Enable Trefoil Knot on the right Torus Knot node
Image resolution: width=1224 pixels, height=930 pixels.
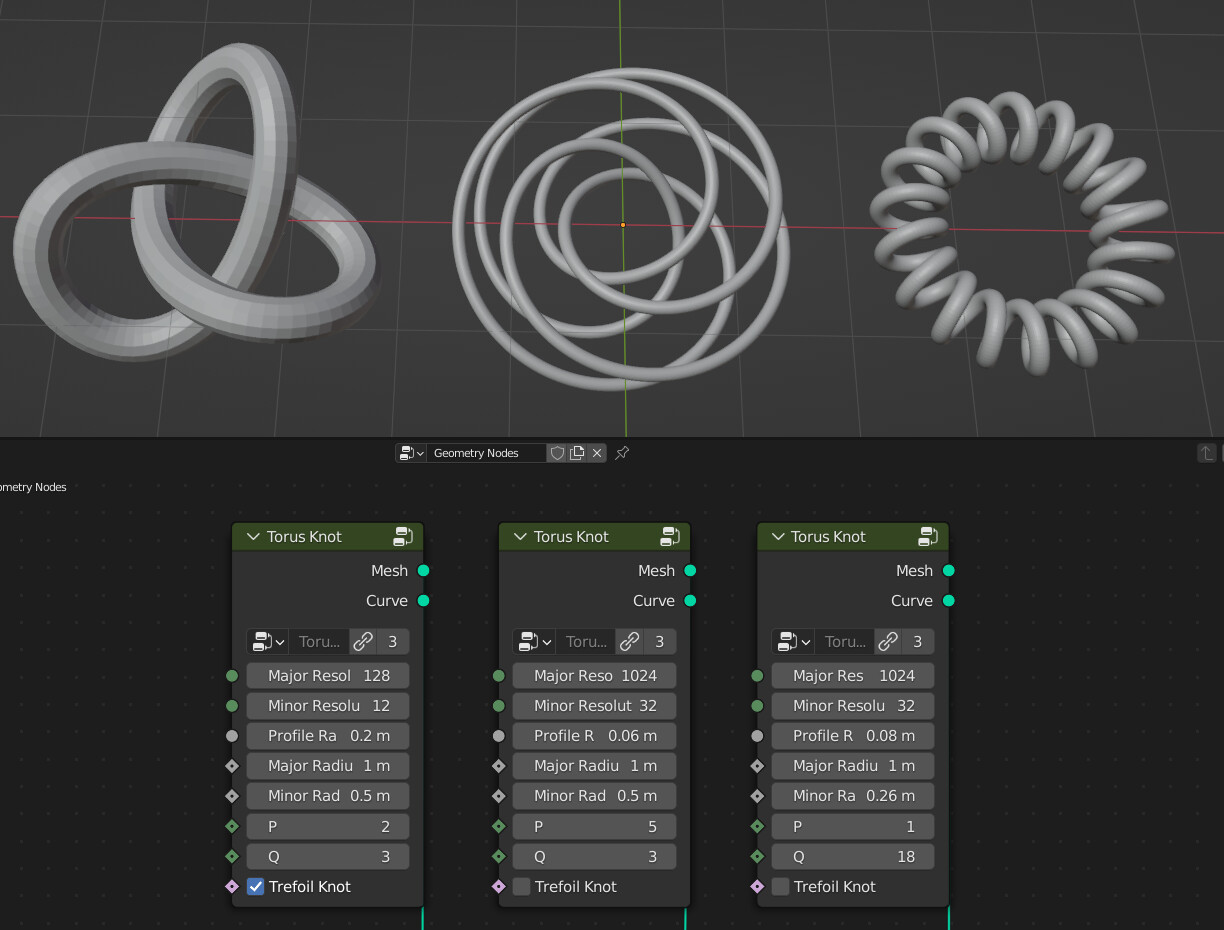pos(779,886)
